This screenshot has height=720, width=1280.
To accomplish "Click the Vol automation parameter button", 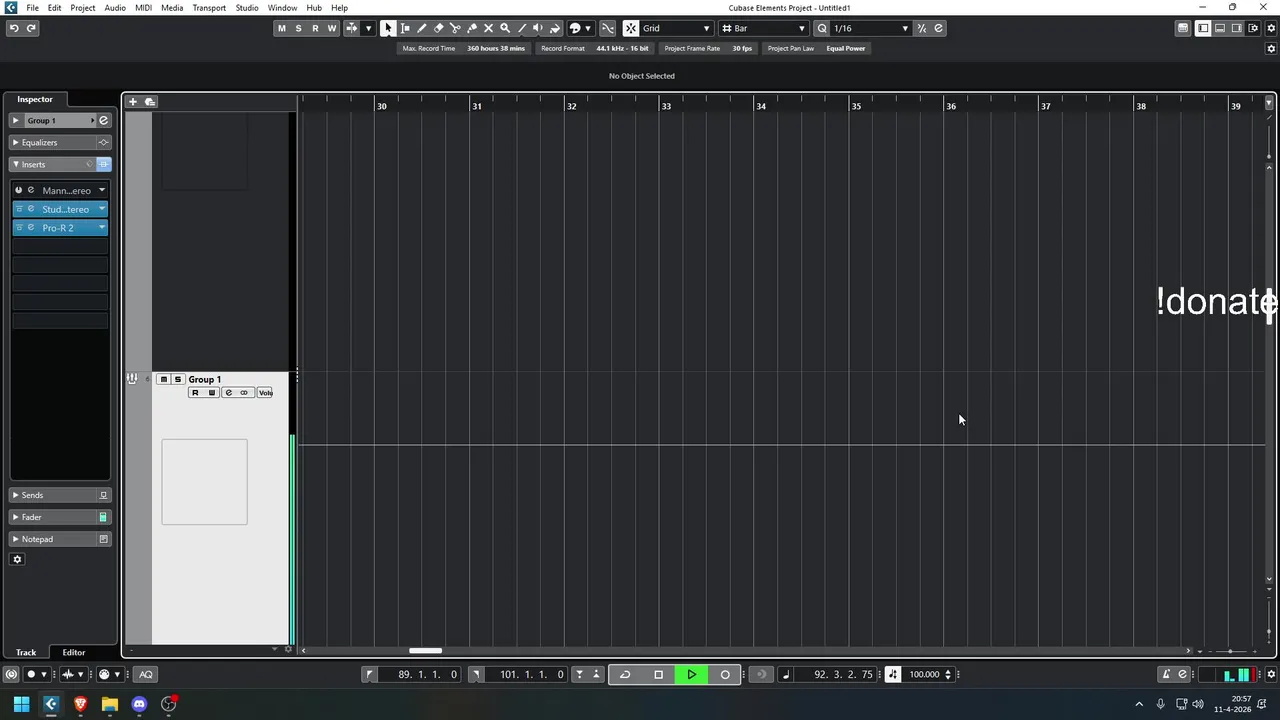I will click(x=265, y=393).
